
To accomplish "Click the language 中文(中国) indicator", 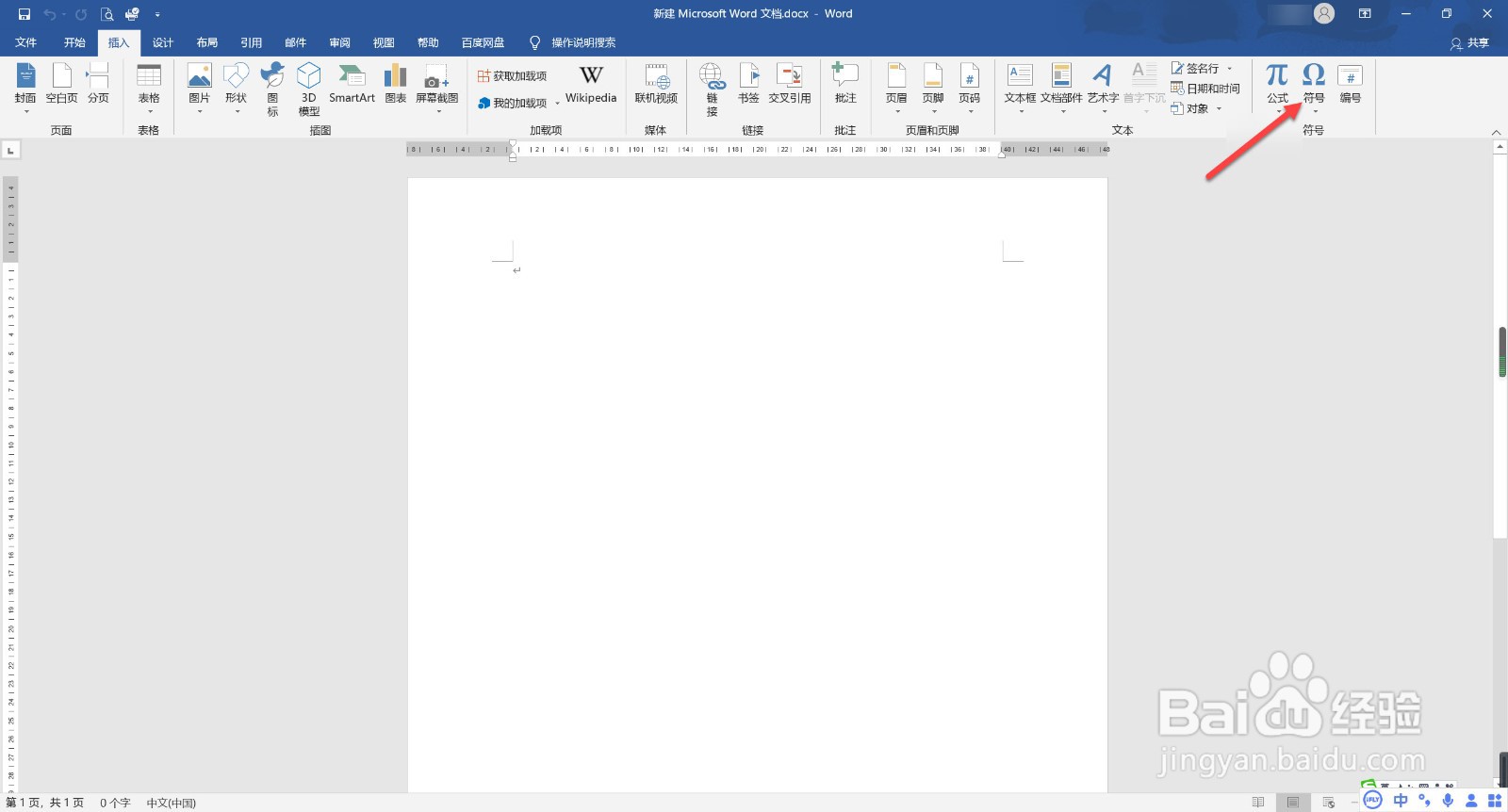I will click(x=171, y=803).
